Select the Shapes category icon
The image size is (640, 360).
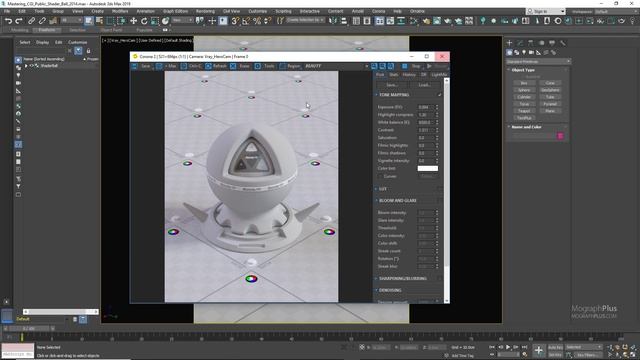[517, 52]
